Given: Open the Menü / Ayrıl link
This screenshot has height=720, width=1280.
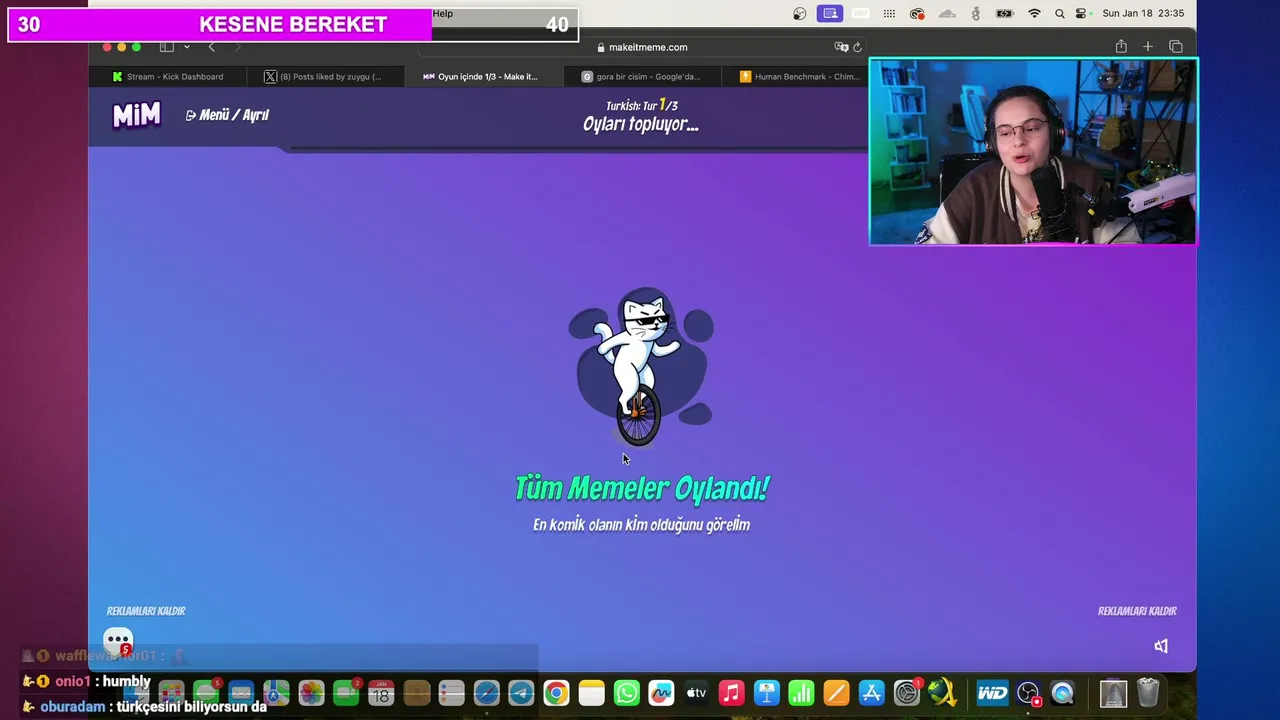Looking at the screenshot, I should pyautogui.click(x=227, y=115).
